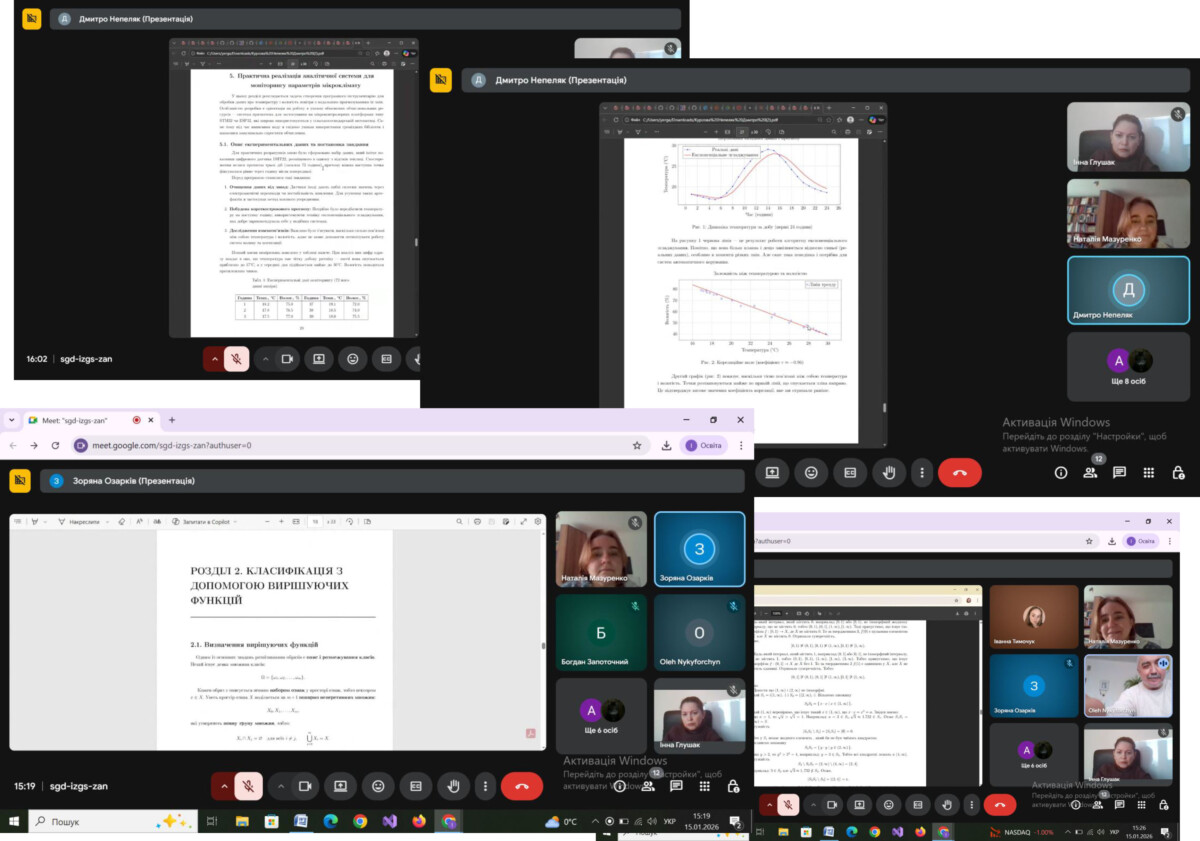Screen dimensions: 1200x841
Task: Send an emoji reaction in the 16:02 meeting
Action: coord(352,358)
